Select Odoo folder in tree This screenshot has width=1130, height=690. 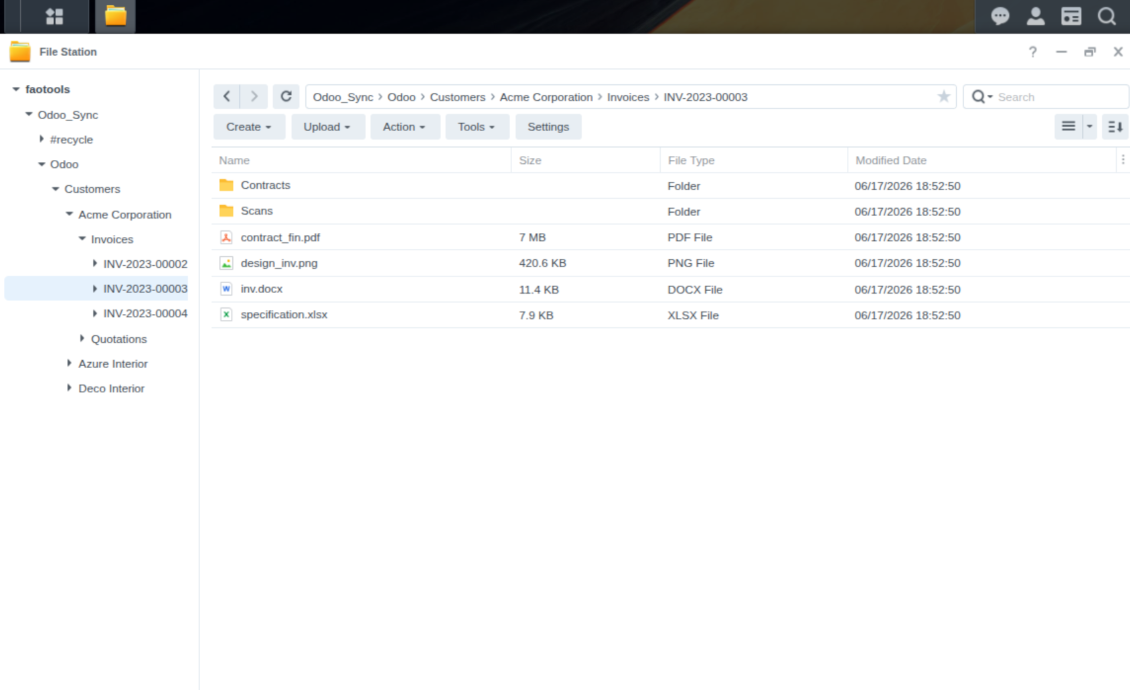coord(64,164)
